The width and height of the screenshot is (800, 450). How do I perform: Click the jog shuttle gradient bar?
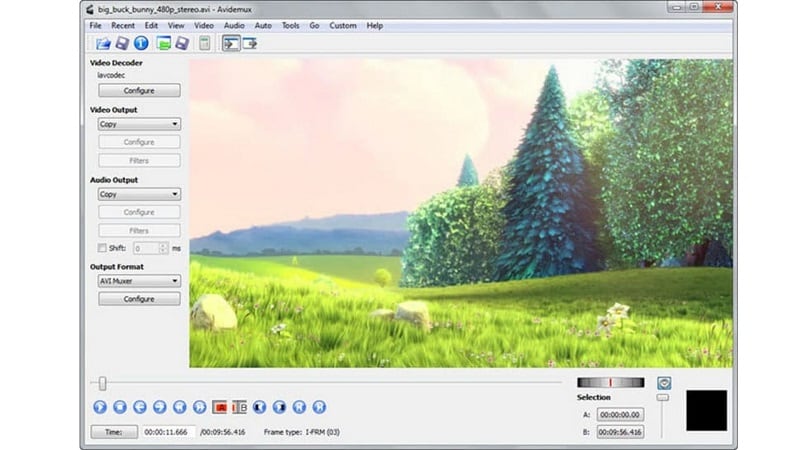(x=610, y=383)
